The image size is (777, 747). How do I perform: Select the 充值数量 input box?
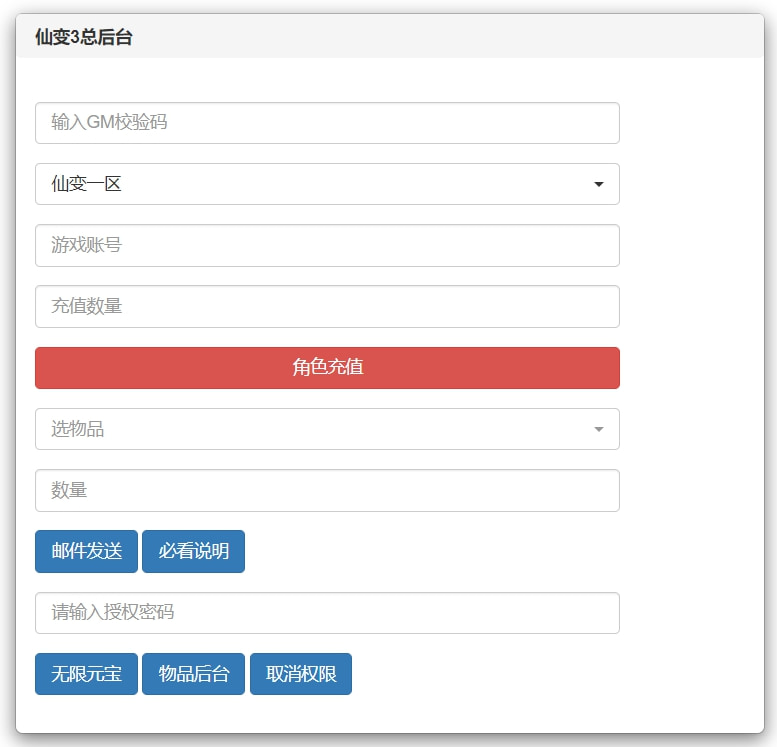(x=327, y=306)
